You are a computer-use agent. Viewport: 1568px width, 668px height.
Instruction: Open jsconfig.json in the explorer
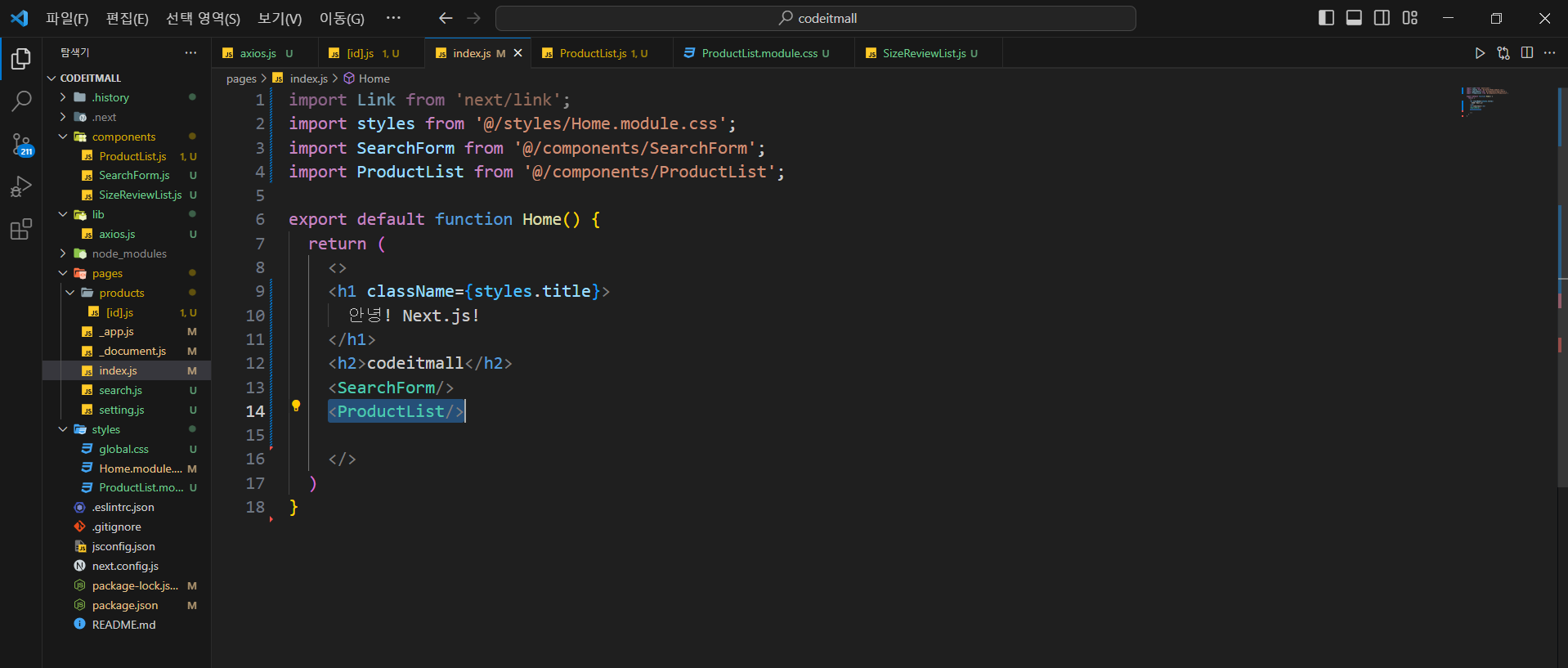127,546
